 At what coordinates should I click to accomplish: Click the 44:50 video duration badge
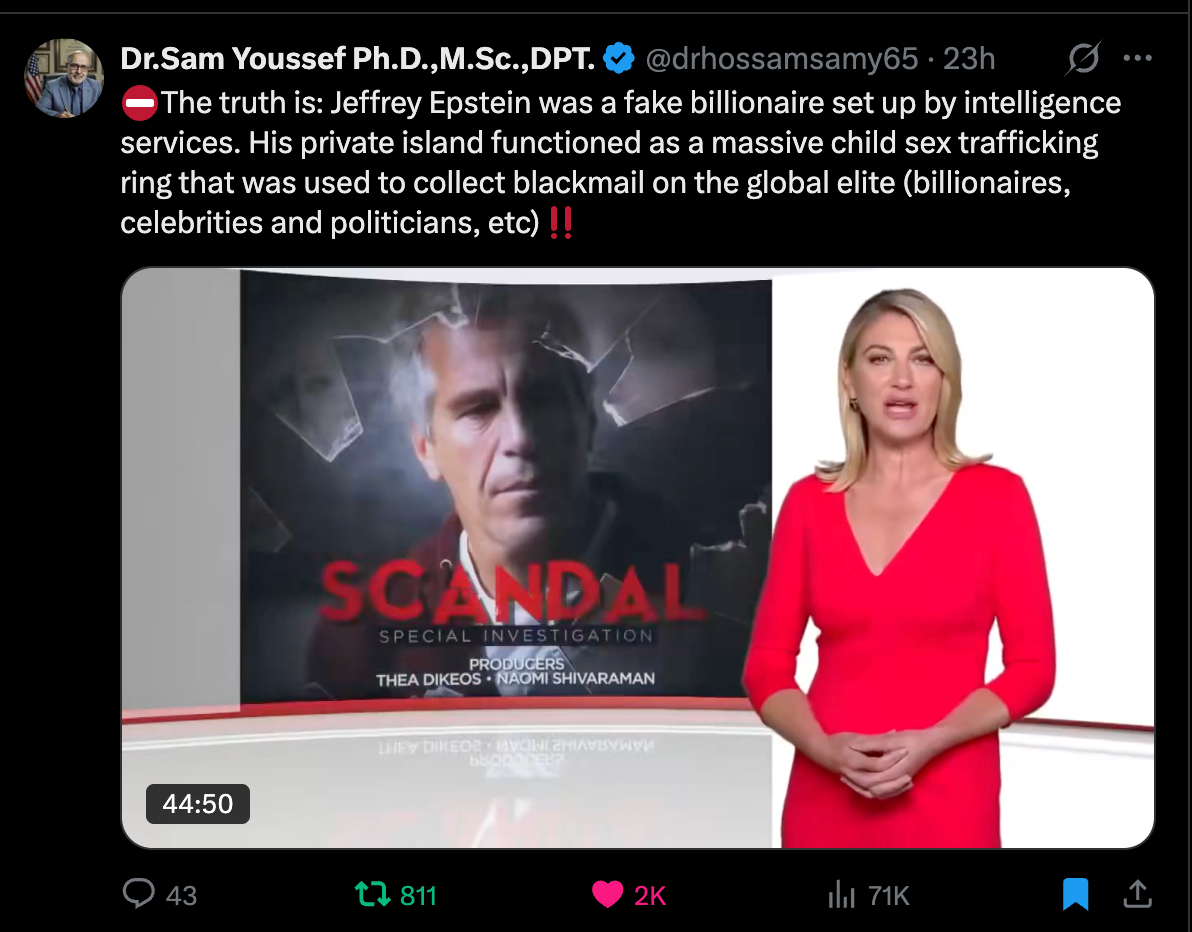(x=198, y=804)
